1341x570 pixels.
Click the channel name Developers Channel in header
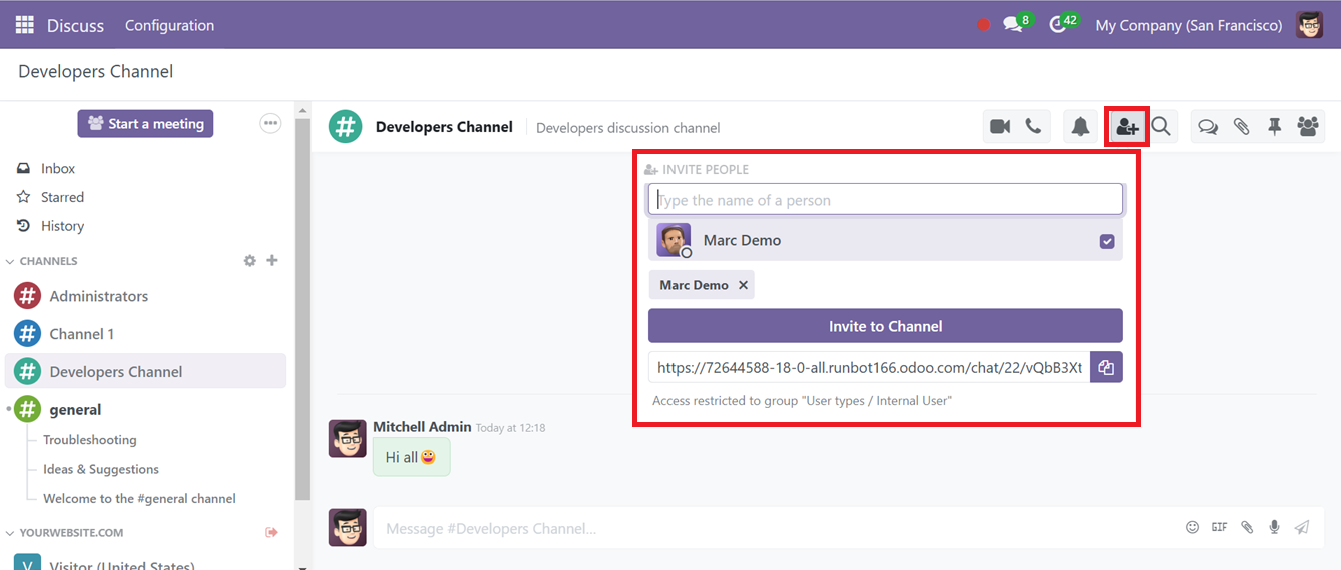coord(444,127)
